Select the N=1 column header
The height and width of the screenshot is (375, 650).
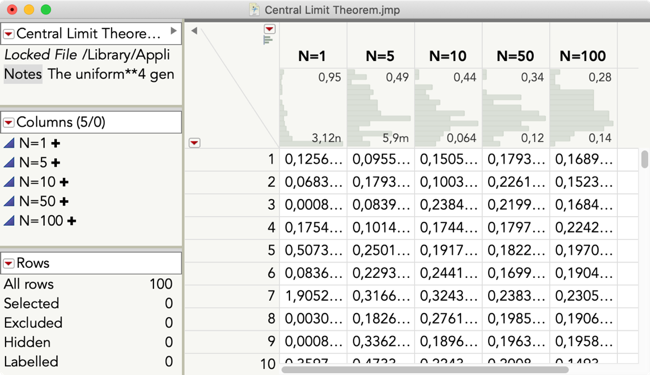point(312,56)
